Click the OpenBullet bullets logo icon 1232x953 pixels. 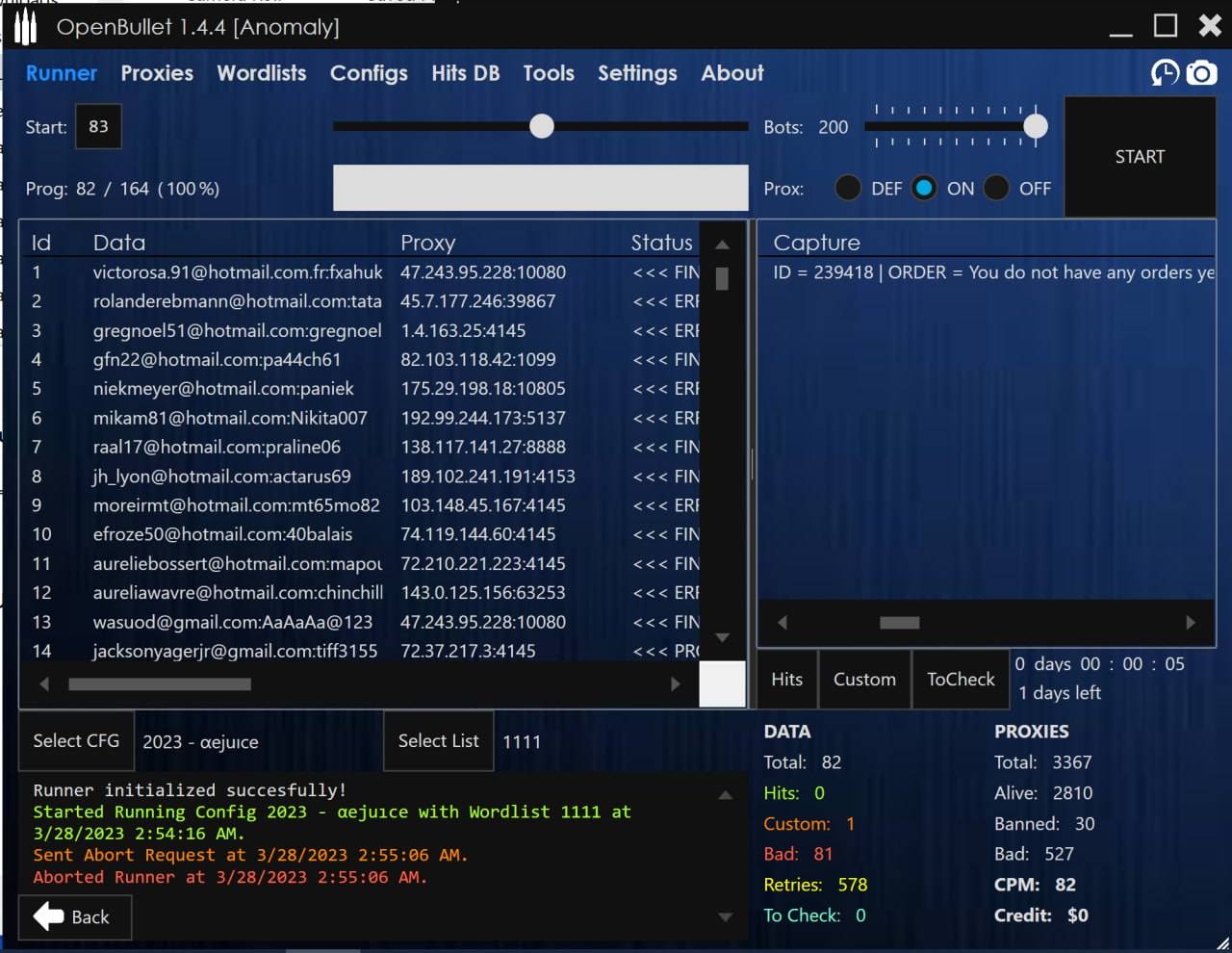click(25, 27)
